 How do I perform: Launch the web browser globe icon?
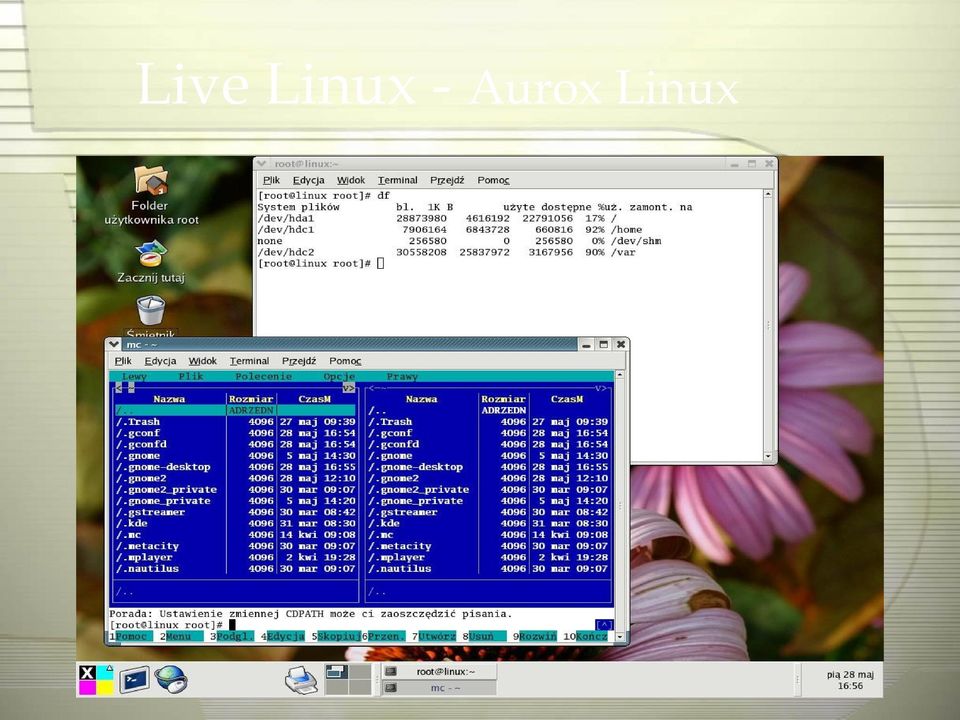(170, 679)
